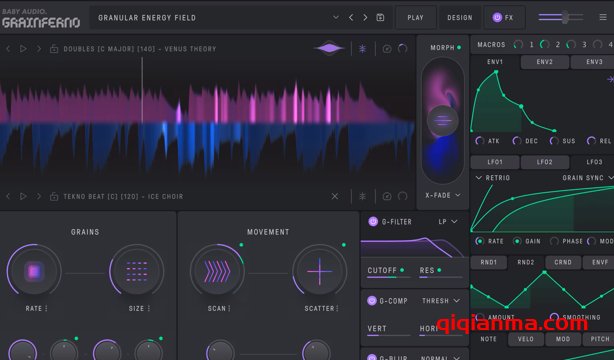This screenshot has height=360, width=614.
Task: Toggle the green MORPH indicator dot
Action: [459, 47]
